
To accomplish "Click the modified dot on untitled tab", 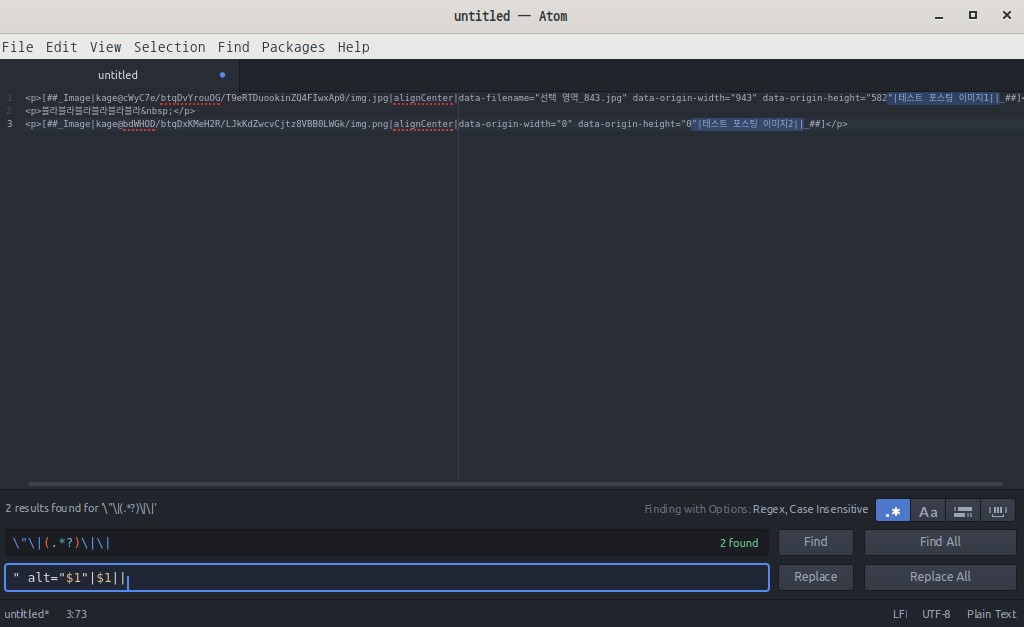I will pyautogui.click(x=223, y=75).
